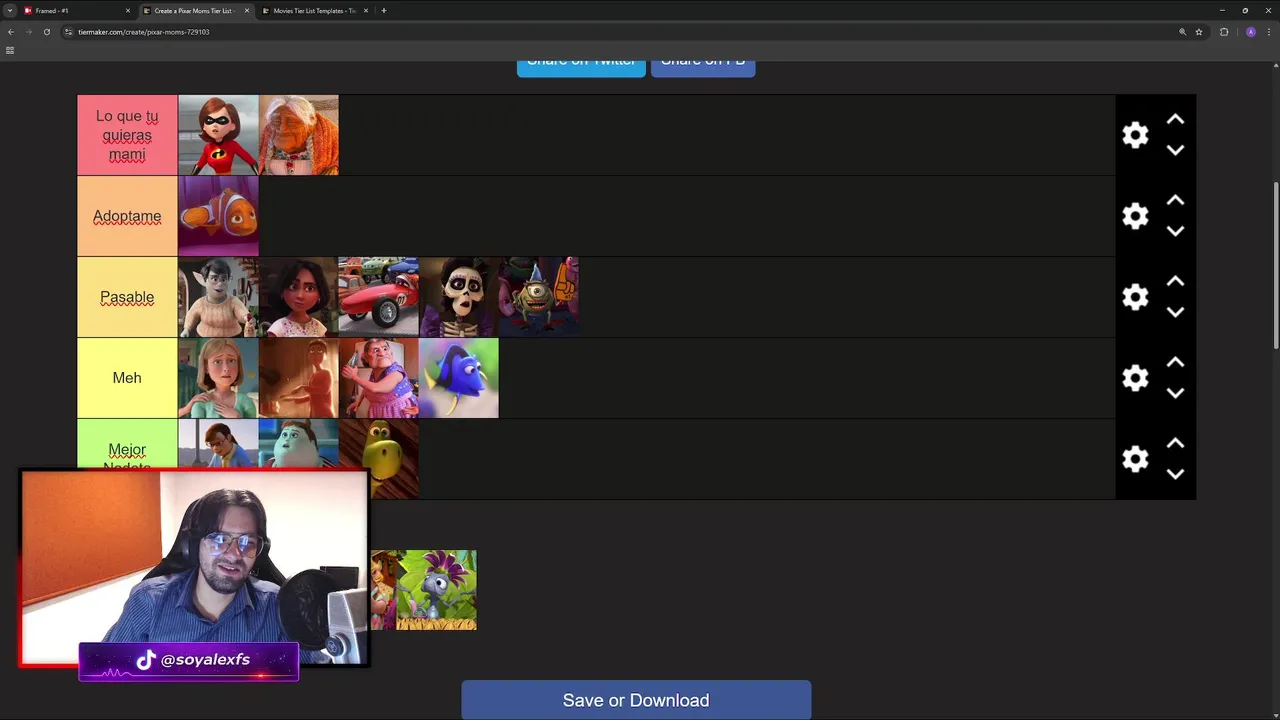Image resolution: width=1280 pixels, height=720 pixels.
Task: Select the purple ant queen image below the tiers
Action: click(437, 590)
